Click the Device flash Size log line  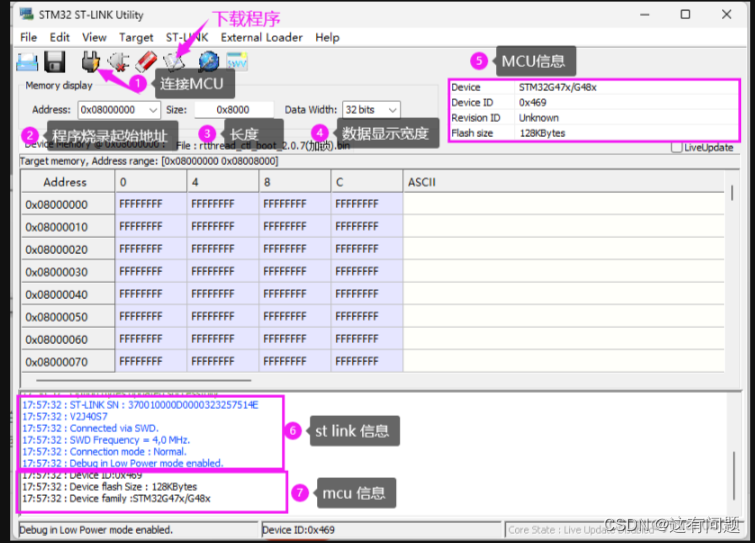[109, 487]
